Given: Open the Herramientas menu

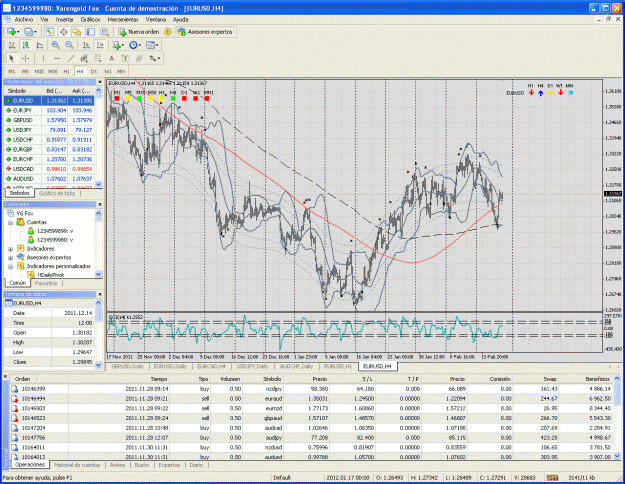Looking at the screenshot, I should pos(123,19).
